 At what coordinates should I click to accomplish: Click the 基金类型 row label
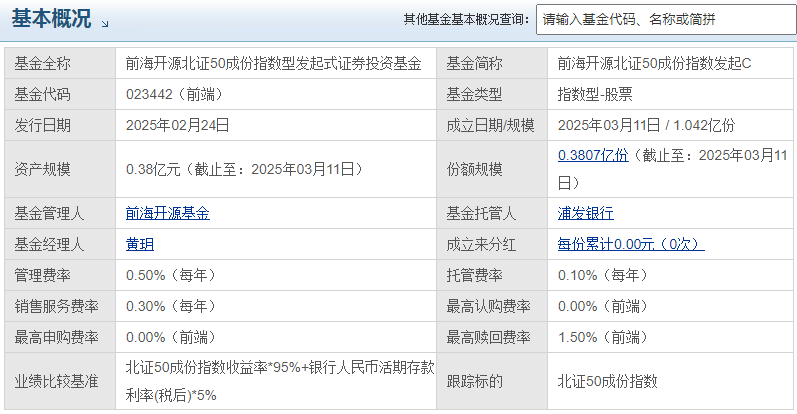[x=474, y=94]
